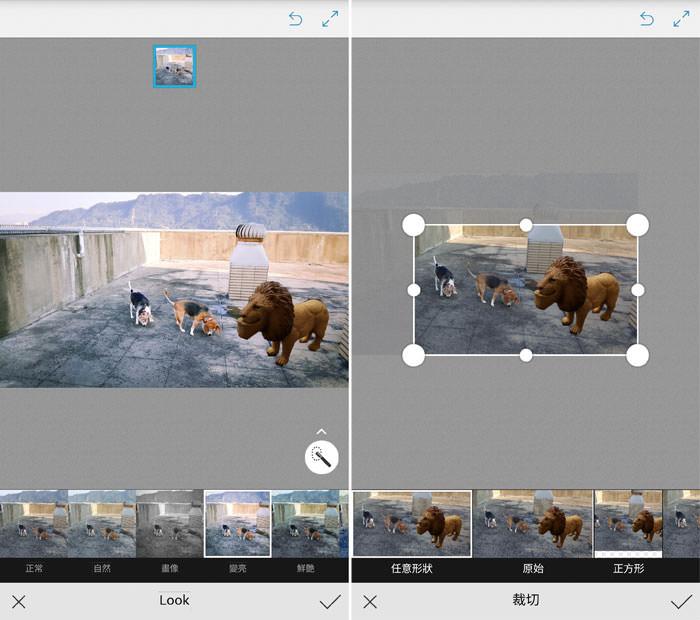The height and width of the screenshot is (620, 700).
Task: Tap the 自然 filter label
Action: pos(102,568)
